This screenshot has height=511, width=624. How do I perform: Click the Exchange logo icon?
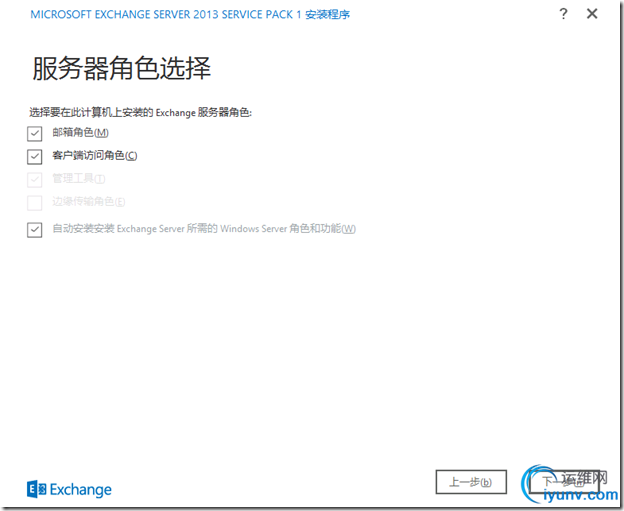coord(37,489)
